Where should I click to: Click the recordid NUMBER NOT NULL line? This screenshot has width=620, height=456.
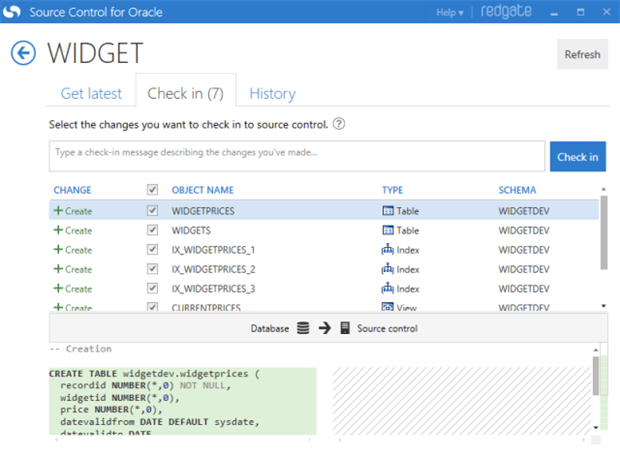(145, 385)
